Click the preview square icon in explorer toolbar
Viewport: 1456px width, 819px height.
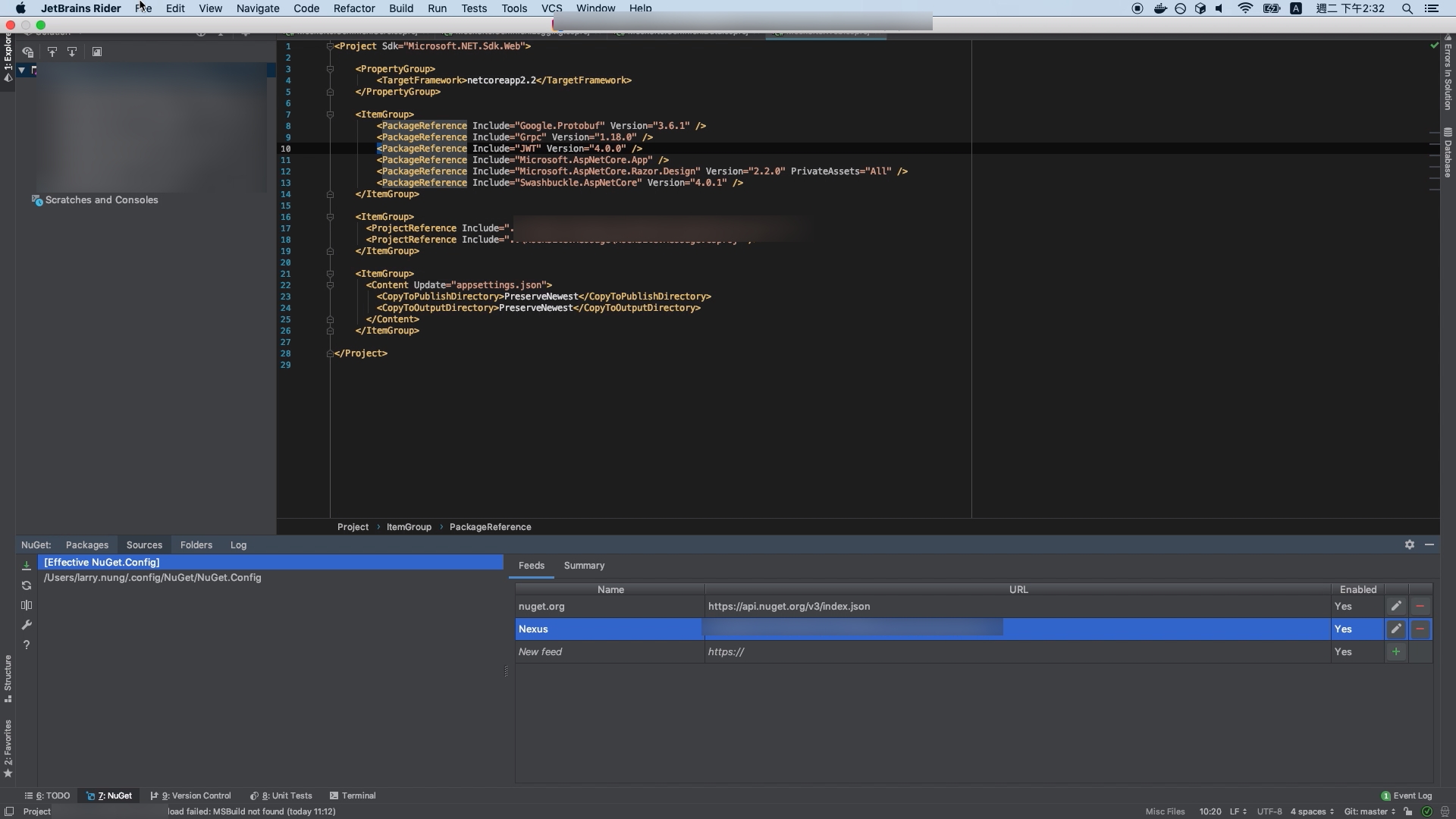pyautogui.click(x=97, y=52)
